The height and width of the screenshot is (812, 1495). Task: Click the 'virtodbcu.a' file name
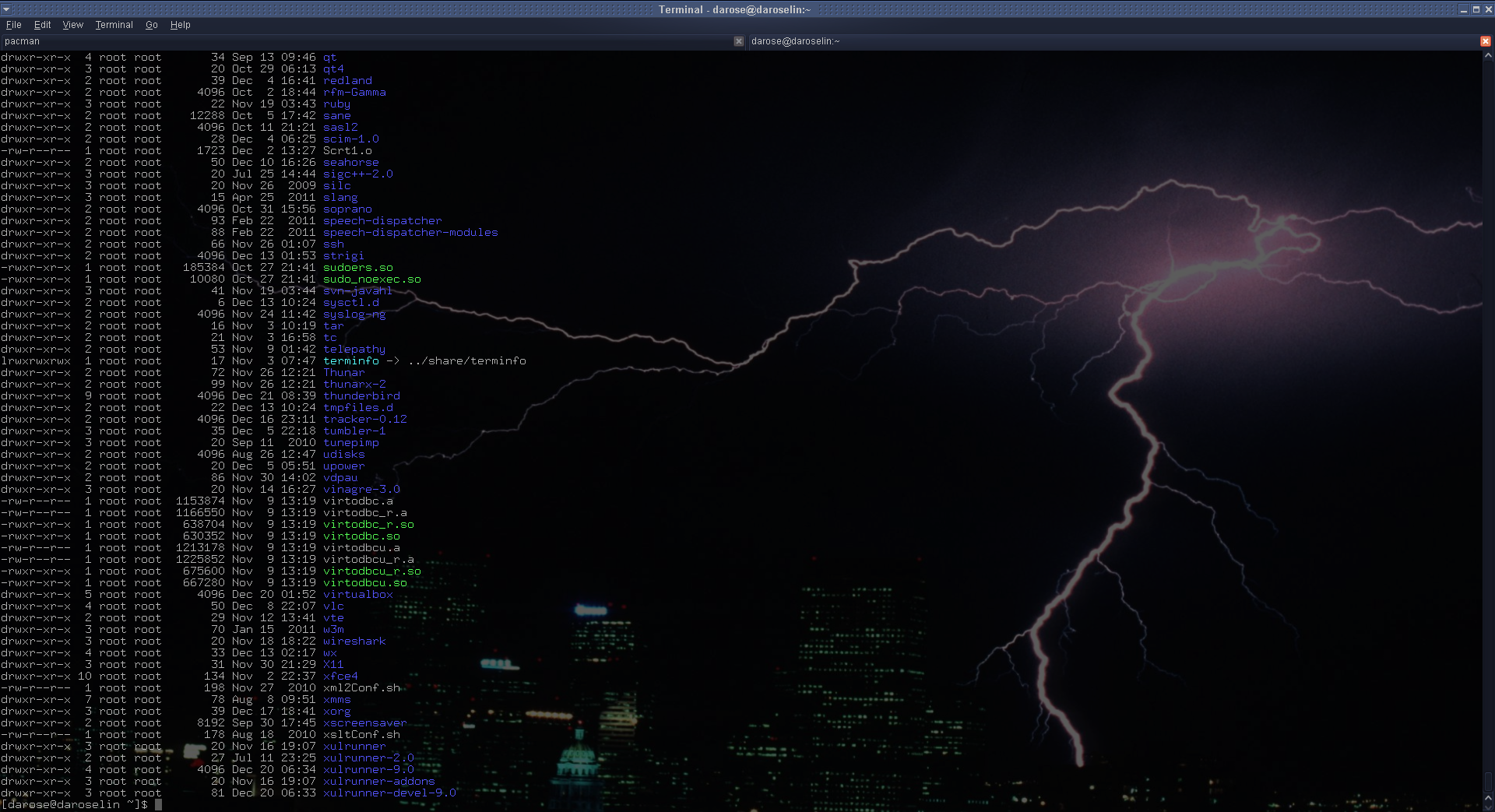pos(361,547)
